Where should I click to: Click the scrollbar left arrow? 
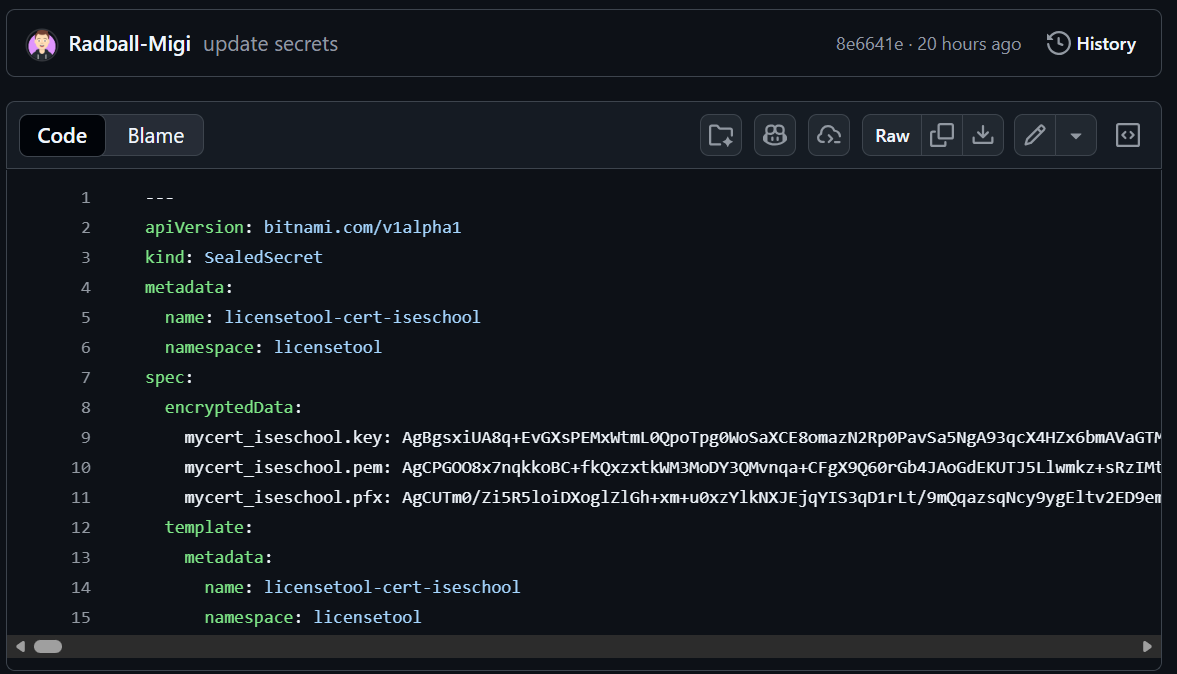(x=21, y=647)
